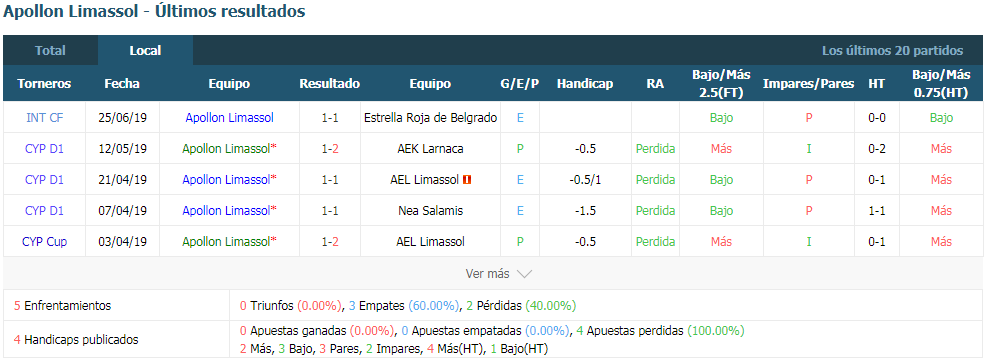The image size is (988, 363).
Task: Select the Local tab
Action: pyautogui.click(x=146, y=50)
